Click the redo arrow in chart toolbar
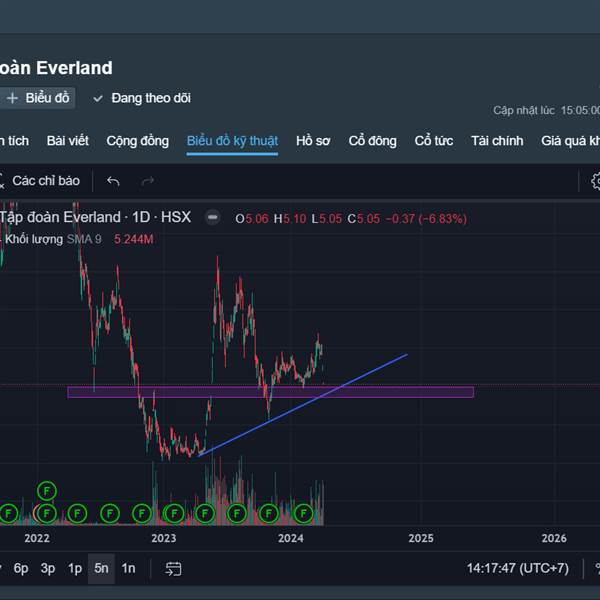Viewport: 600px width, 600px height. [148, 181]
